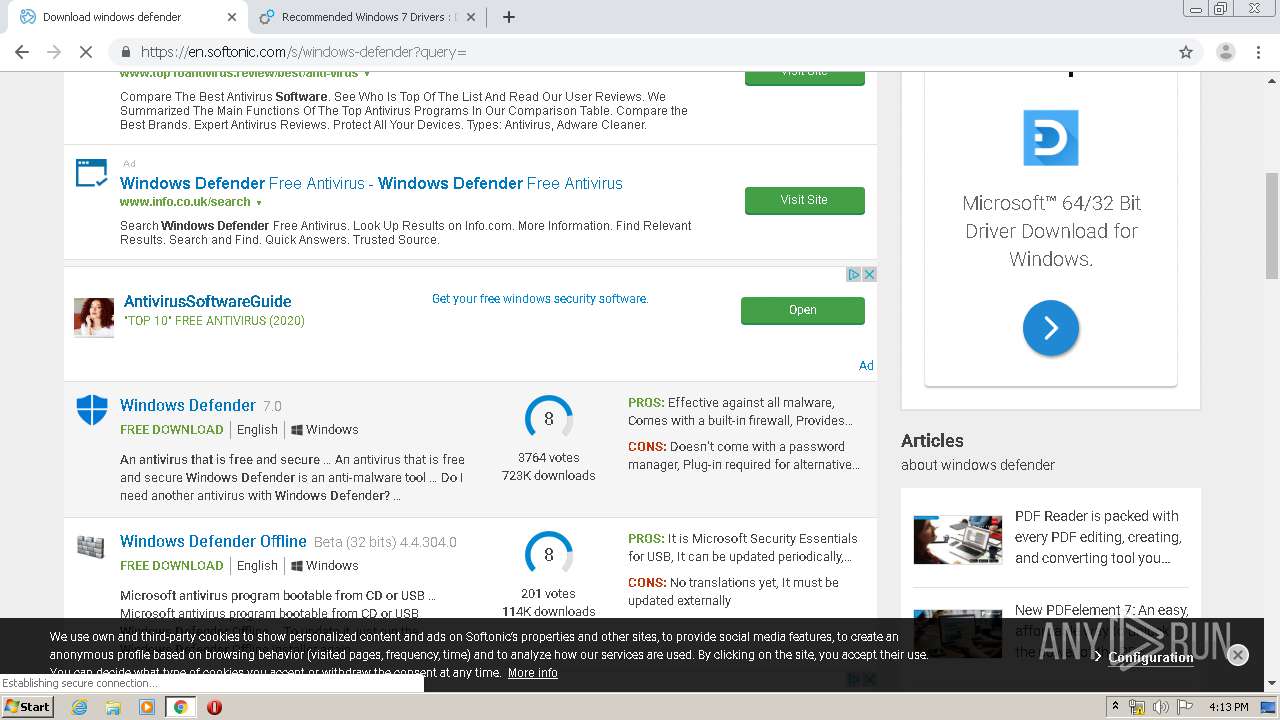This screenshot has height=720, width=1280.
Task: Bookmark this page with the star
Action: [1186, 52]
